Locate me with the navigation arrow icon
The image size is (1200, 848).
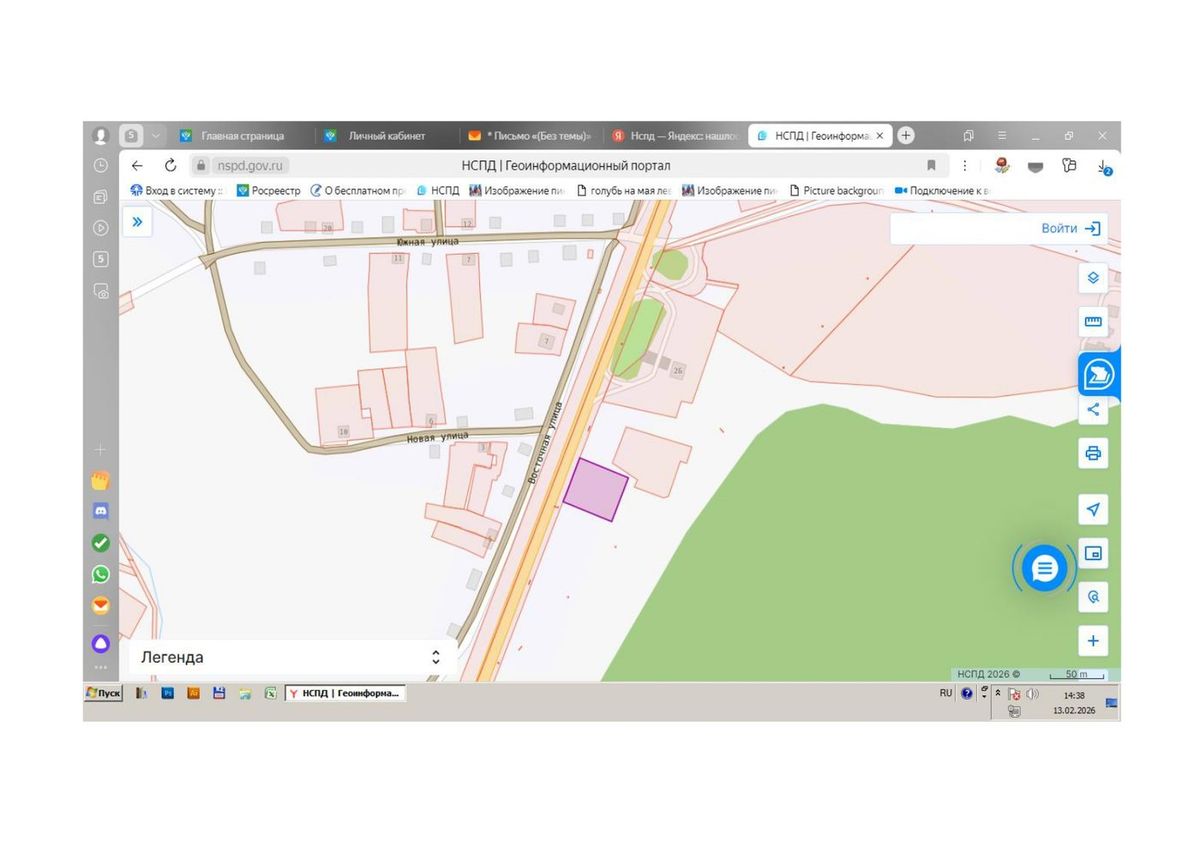click(x=1093, y=509)
